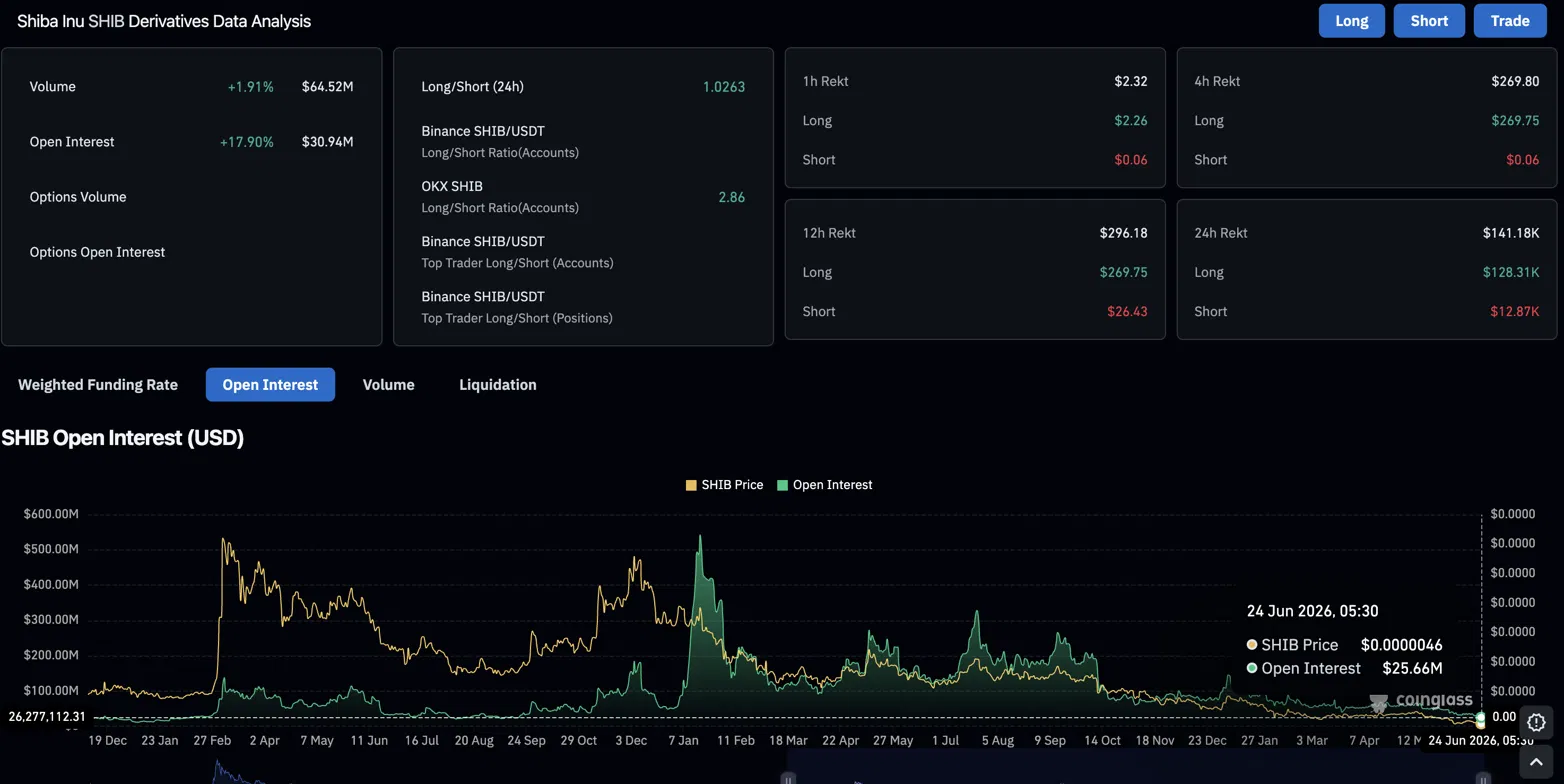Open the Liquidation chart tab

pos(498,385)
